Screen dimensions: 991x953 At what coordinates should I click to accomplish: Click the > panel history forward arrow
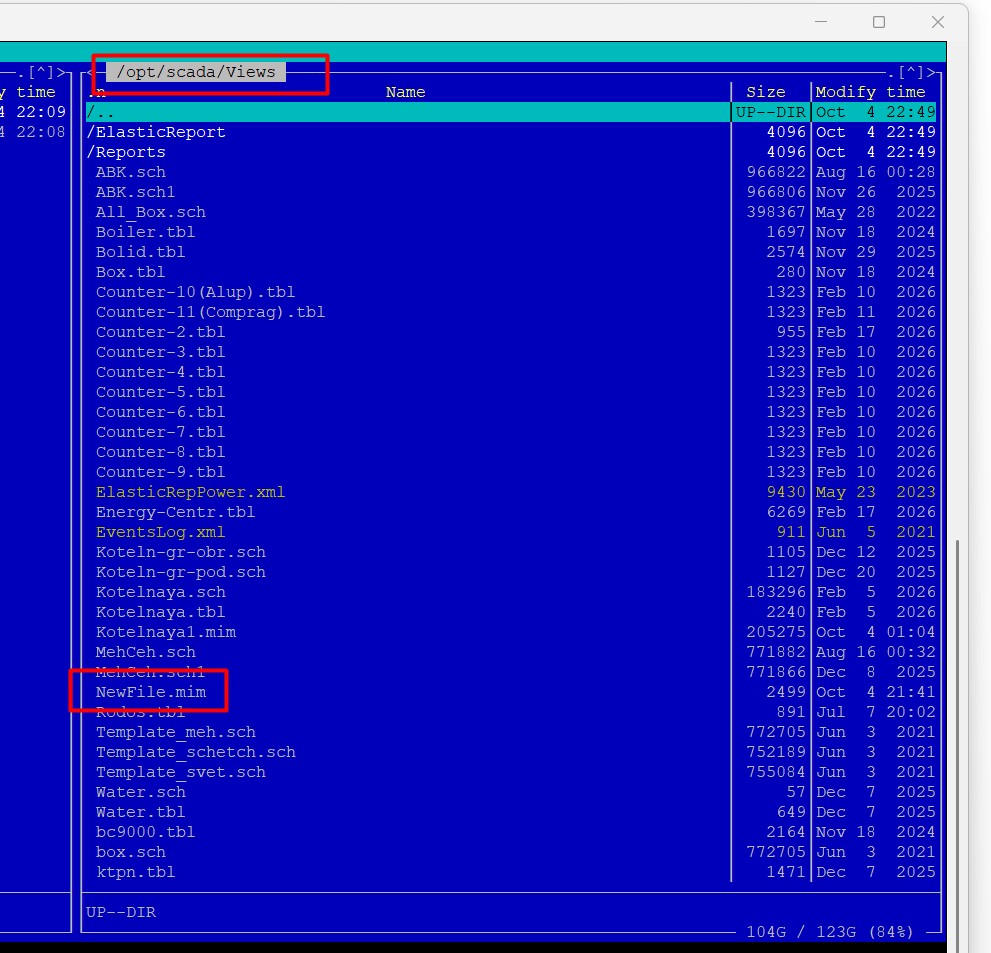[931, 72]
